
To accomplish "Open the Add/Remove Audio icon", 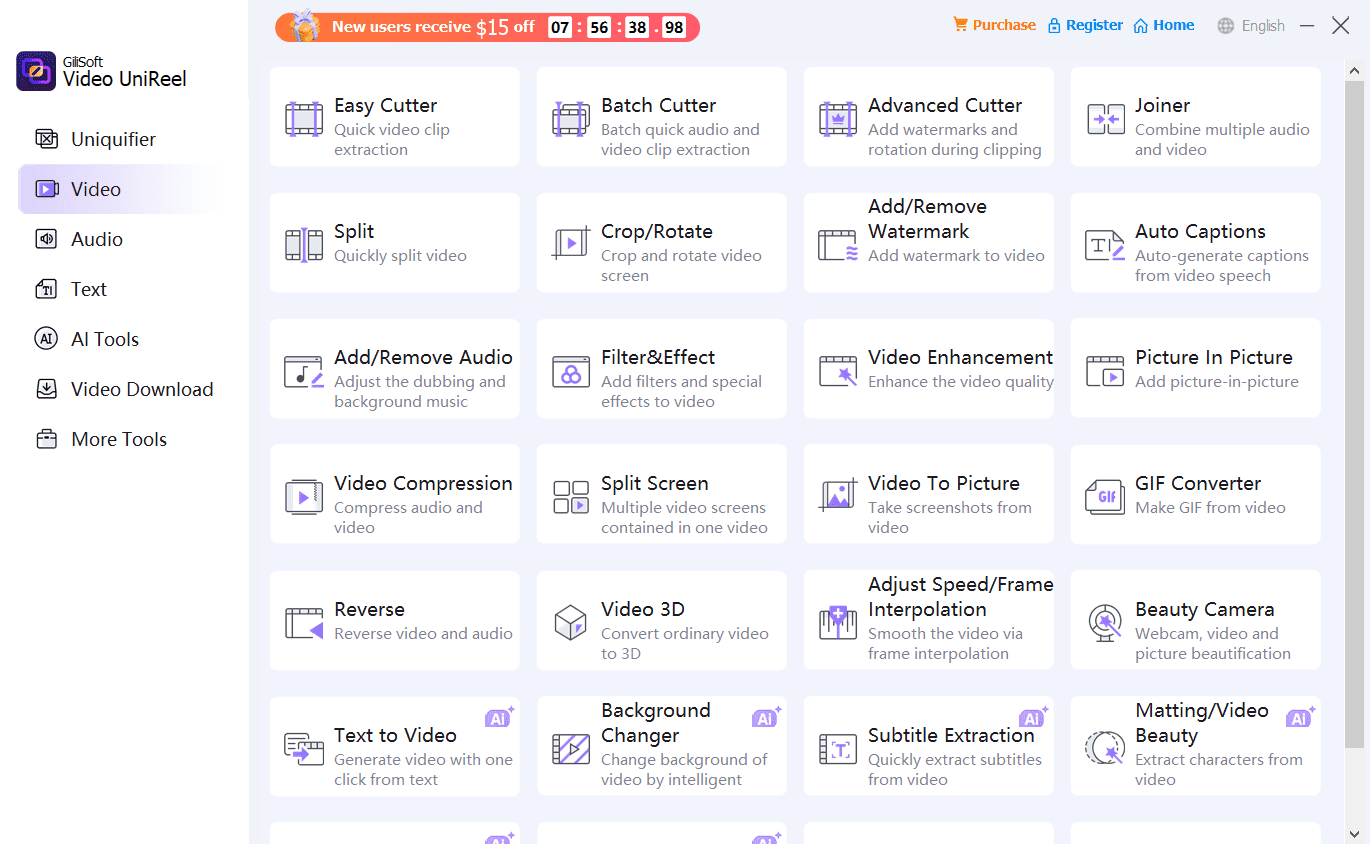I will pos(304,371).
